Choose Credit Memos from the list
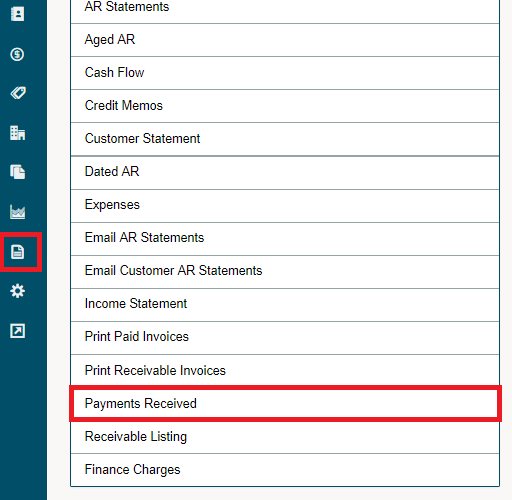 point(285,106)
